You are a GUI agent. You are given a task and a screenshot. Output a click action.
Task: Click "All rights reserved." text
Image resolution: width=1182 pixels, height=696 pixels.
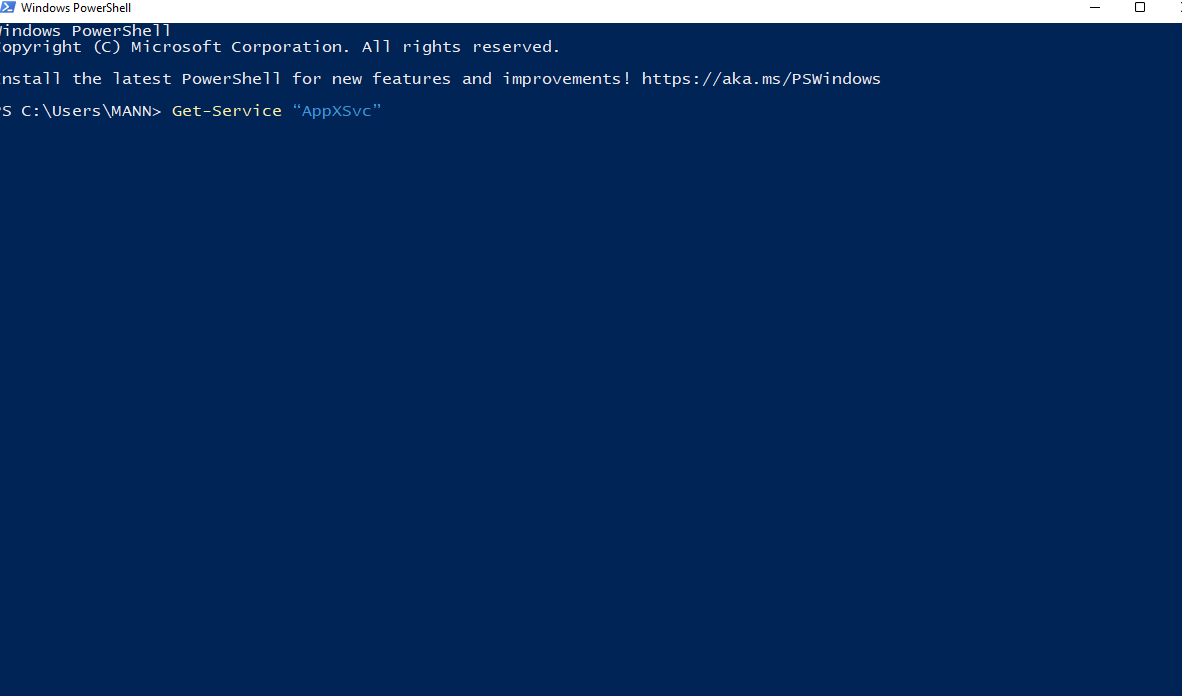(461, 47)
